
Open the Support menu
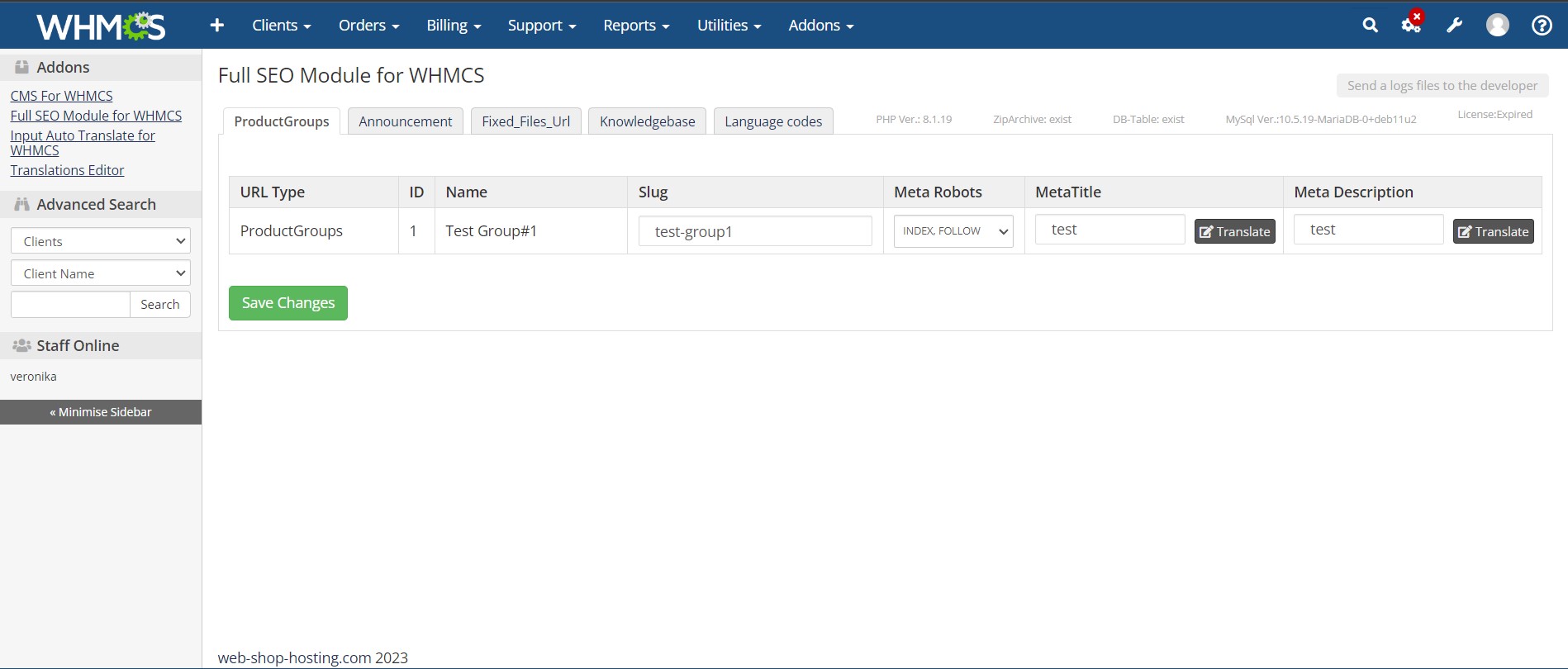coord(542,26)
